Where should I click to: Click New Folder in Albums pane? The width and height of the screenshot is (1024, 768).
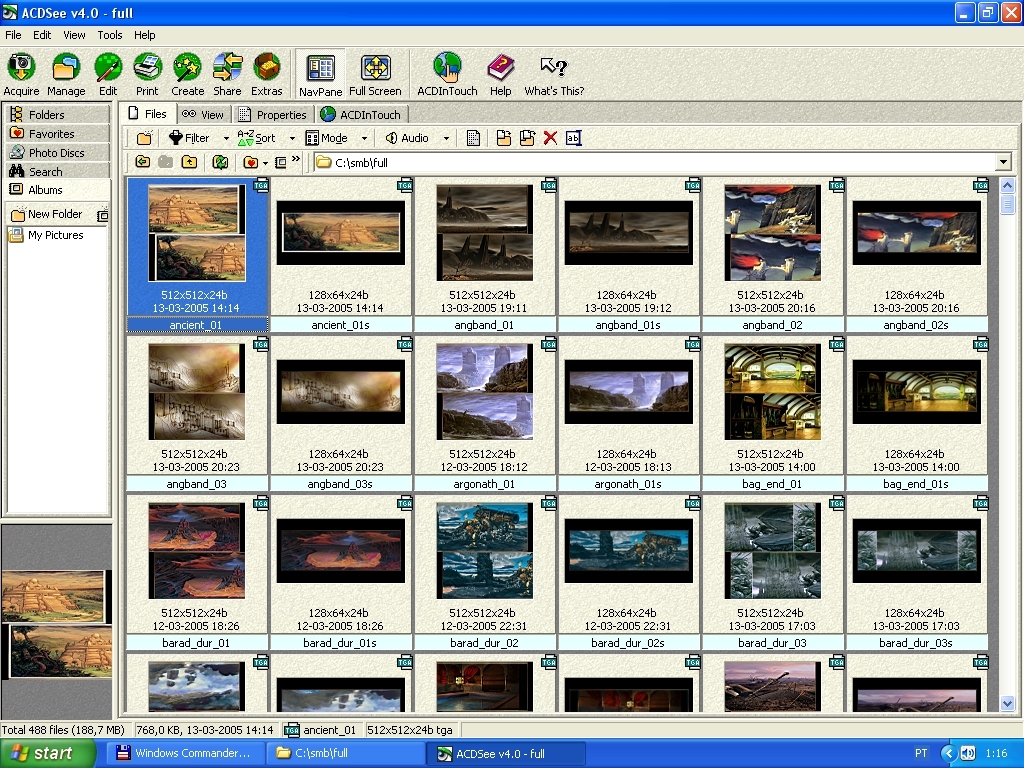pos(54,214)
